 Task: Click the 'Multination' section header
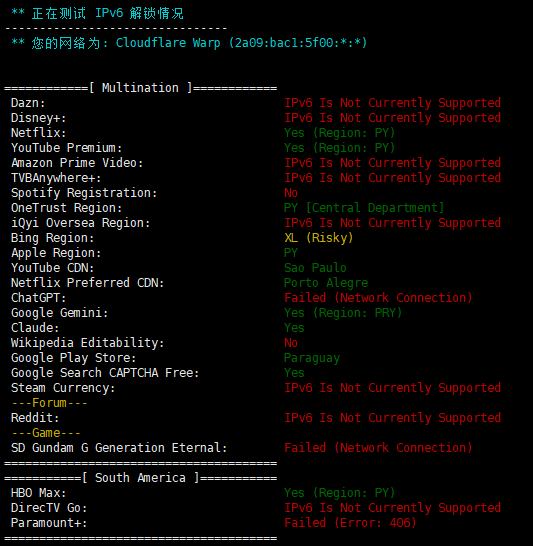(140, 88)
